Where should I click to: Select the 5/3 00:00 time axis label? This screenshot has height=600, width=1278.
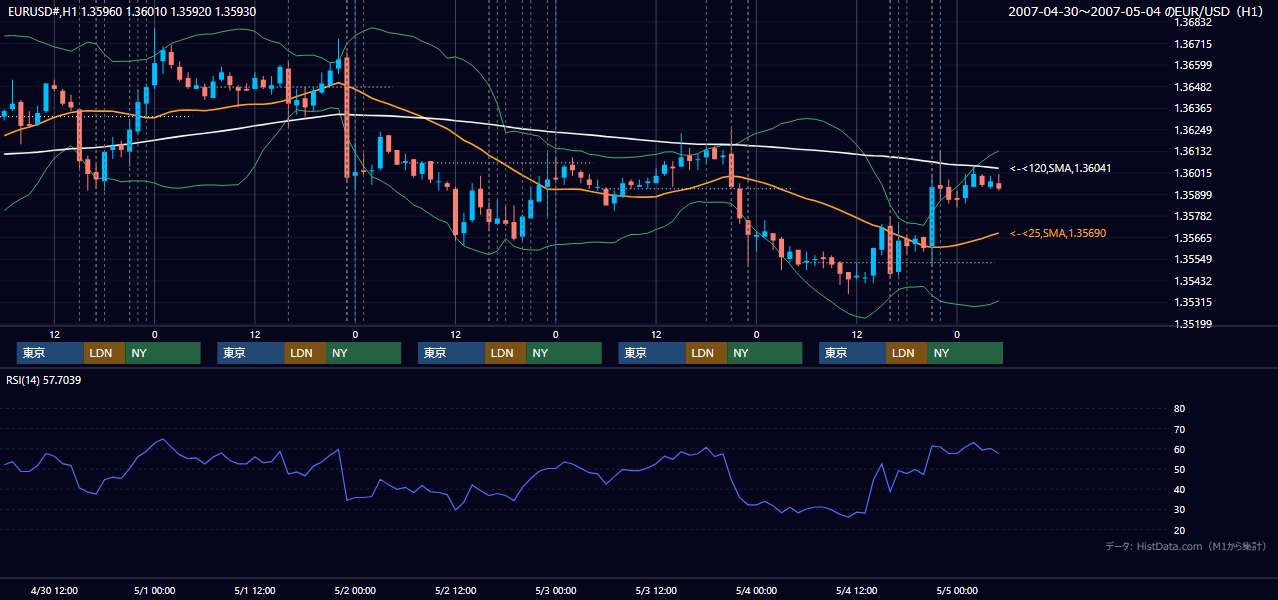pos(556,591)
